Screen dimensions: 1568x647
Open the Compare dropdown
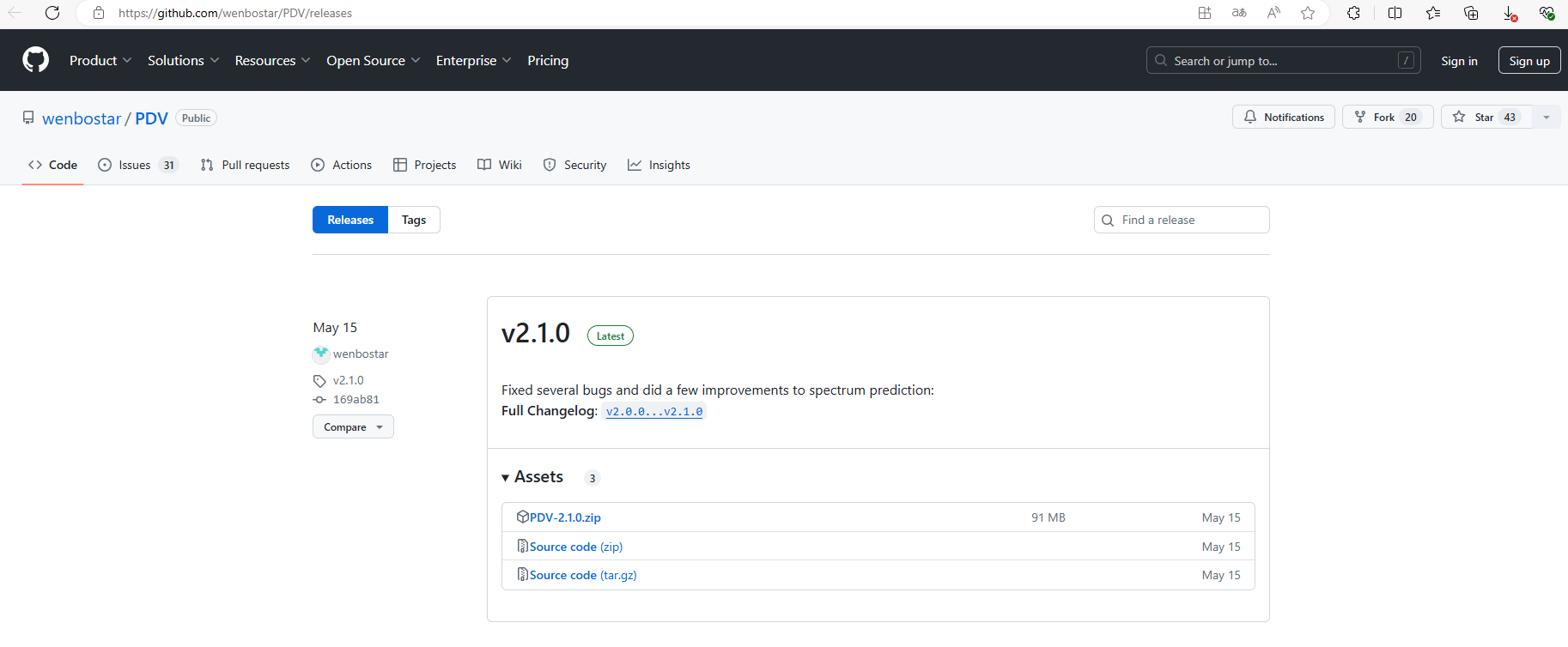click(x=353, y=427)
